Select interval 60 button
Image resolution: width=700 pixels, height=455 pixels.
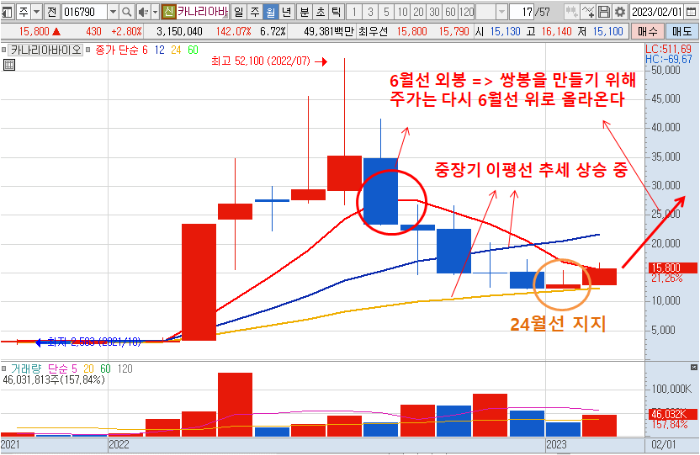click(x=451, y=12)
